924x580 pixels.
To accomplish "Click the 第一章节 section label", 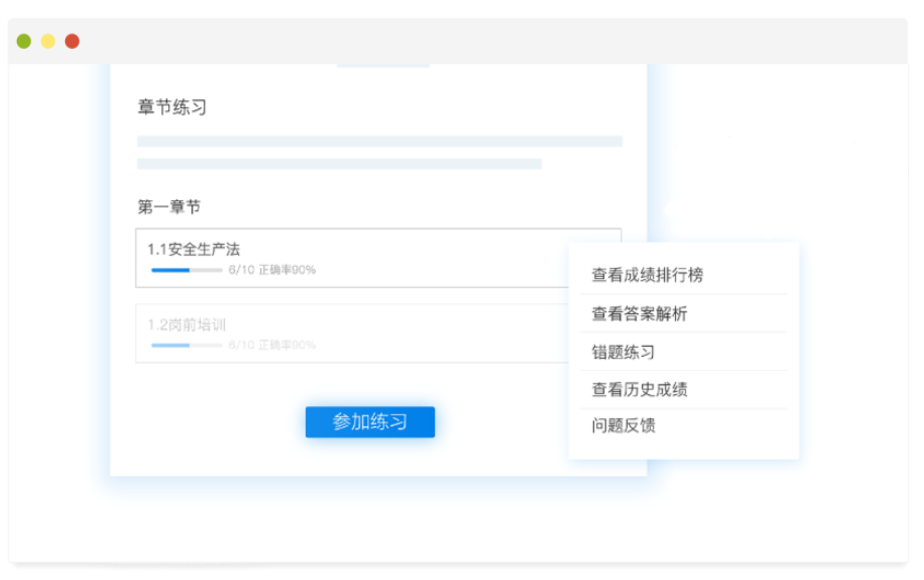I will 169,207.
